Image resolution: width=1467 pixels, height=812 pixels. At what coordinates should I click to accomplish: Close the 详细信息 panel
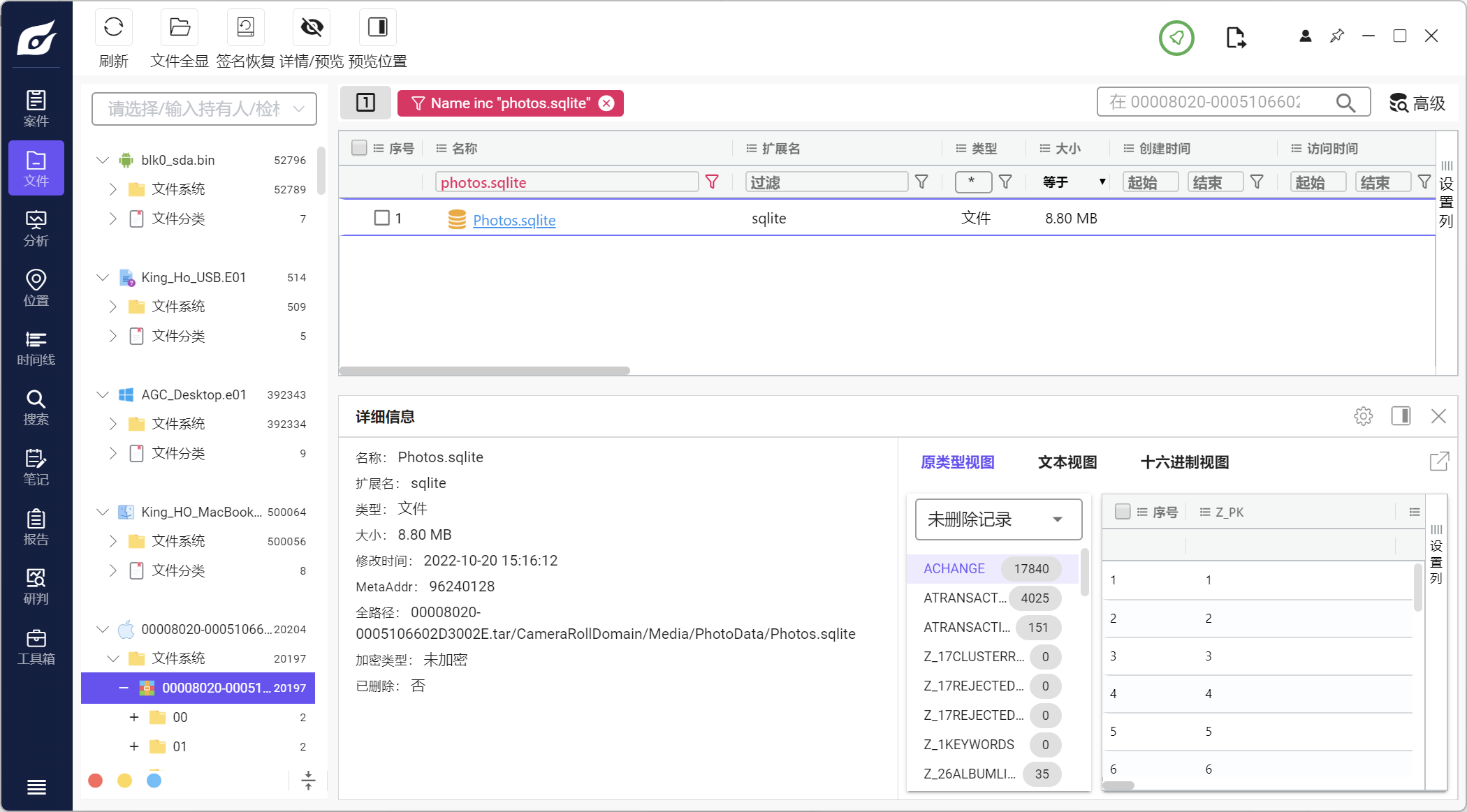pyautogui.click(x=1438, y=416)
